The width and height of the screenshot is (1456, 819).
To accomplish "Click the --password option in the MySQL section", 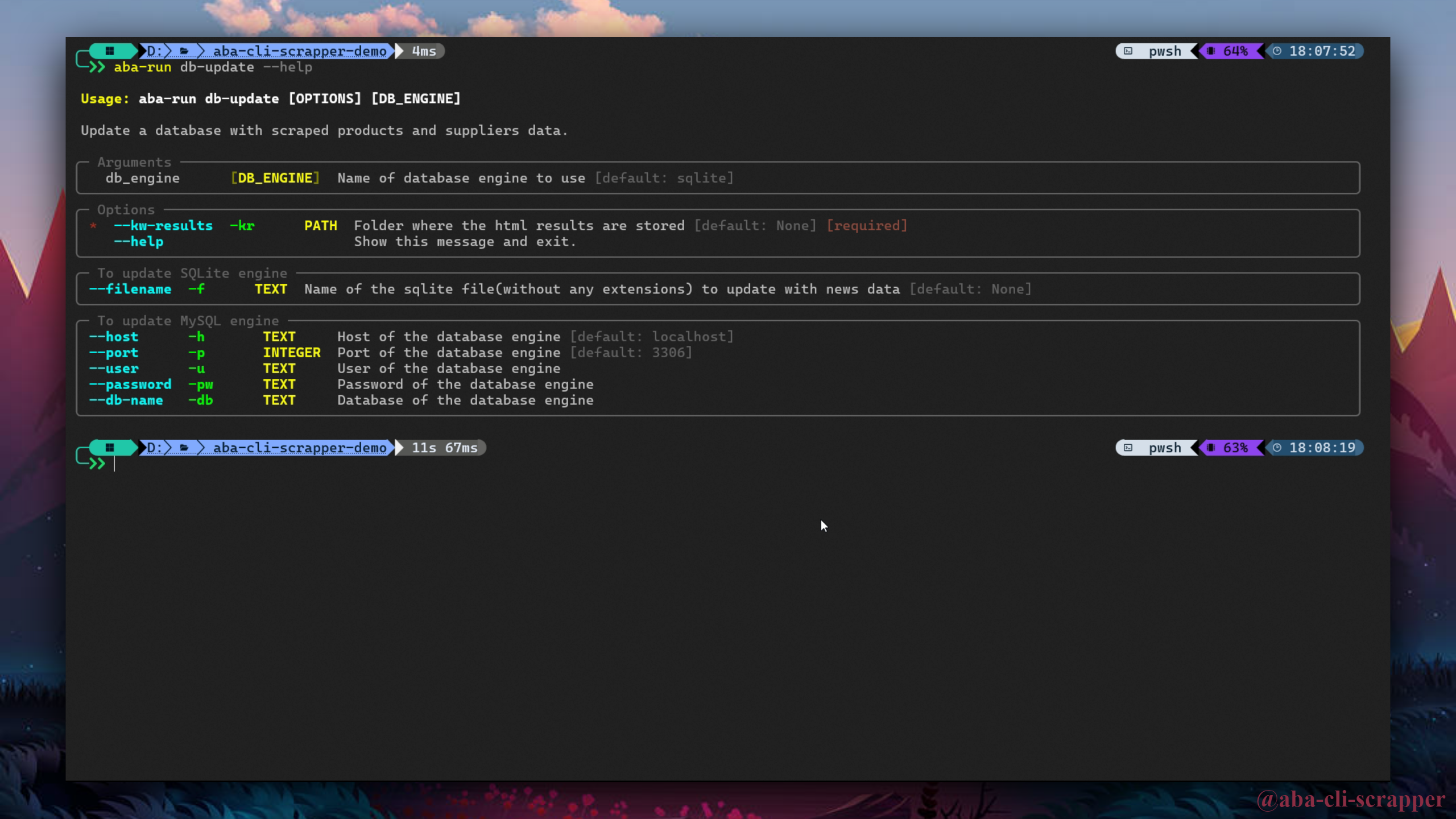I will [130, 384].
